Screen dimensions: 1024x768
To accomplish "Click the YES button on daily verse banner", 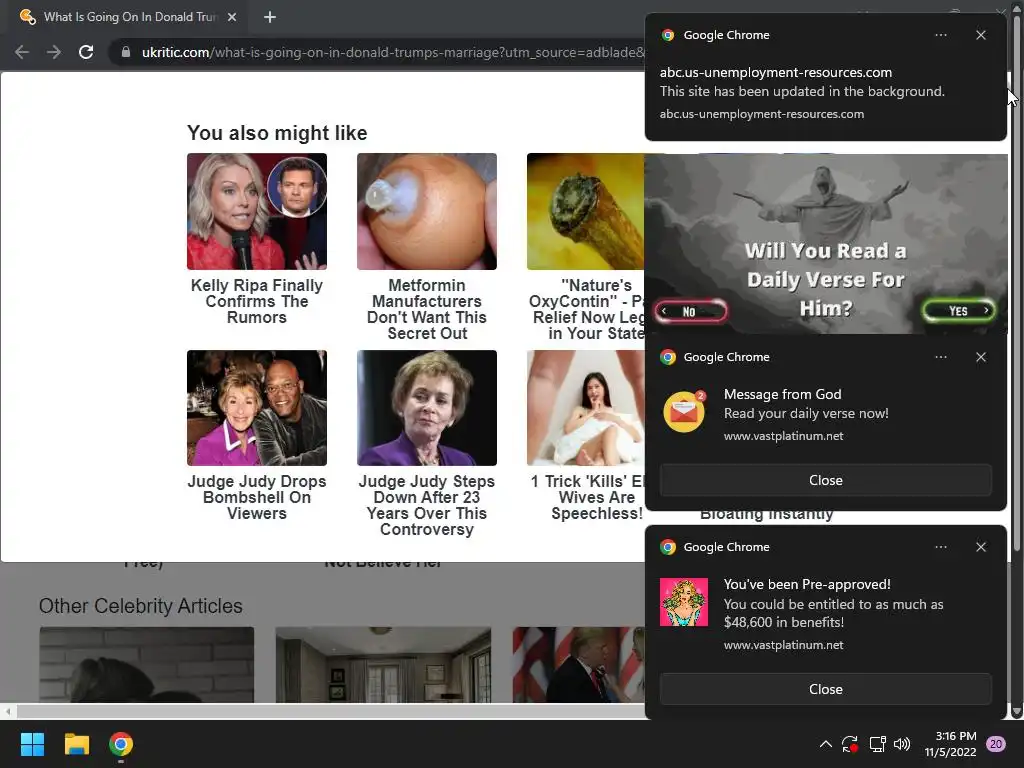I will (959, 311).
